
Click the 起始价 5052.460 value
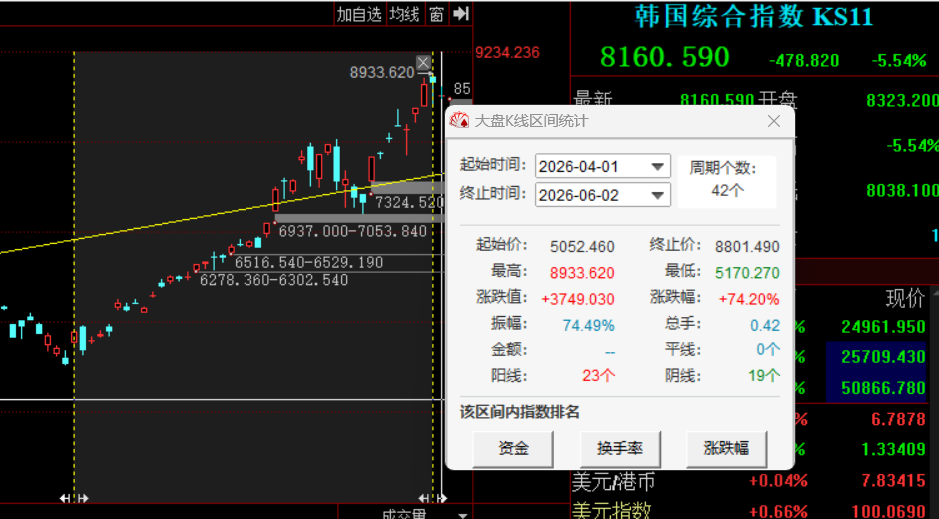582,247
